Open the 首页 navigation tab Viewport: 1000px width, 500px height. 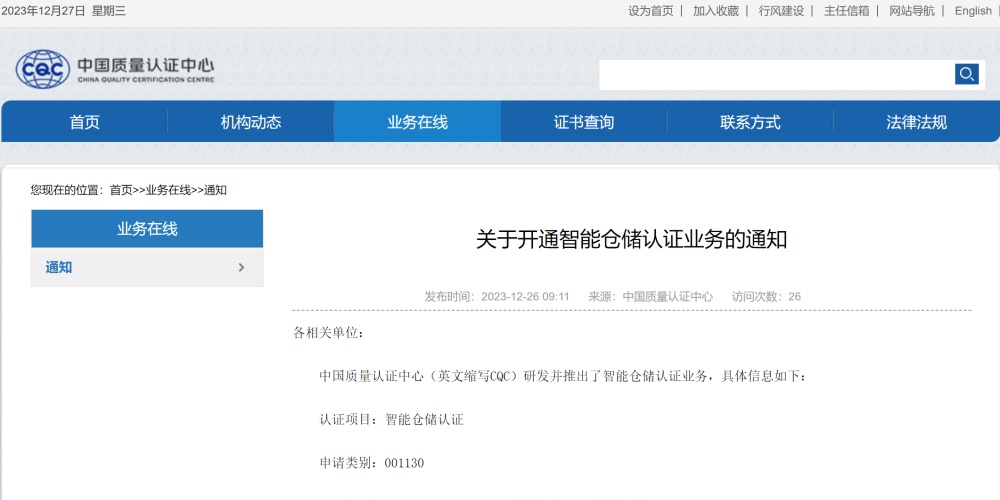click(85, 122)
